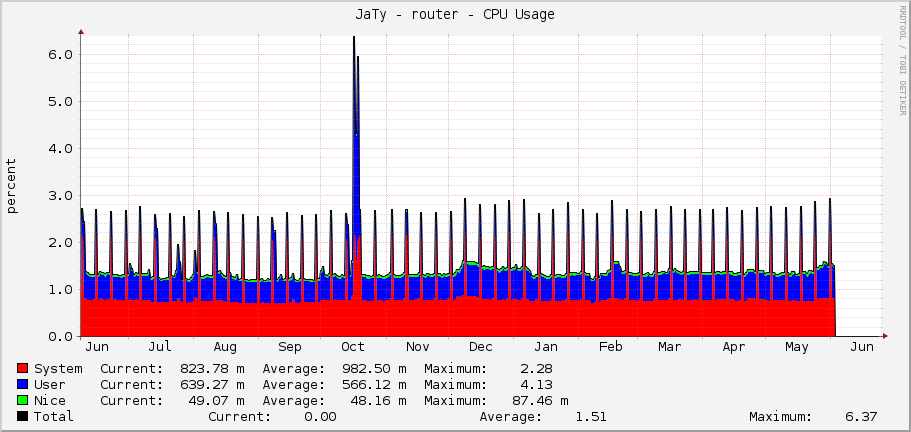911x432 pixels.
Task: Click the '1.0' y-axis tick label
Action: pyautogui.click(x=59, y=290)
